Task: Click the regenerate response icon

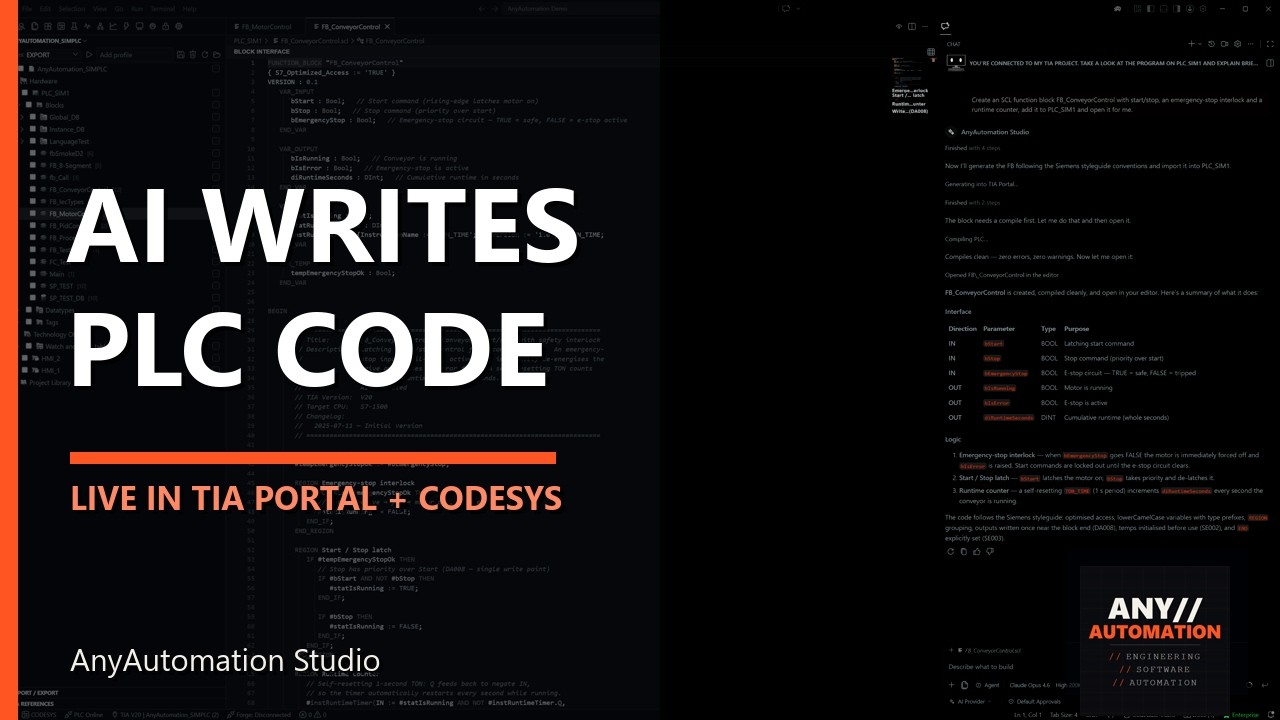Action: point(950,551)
